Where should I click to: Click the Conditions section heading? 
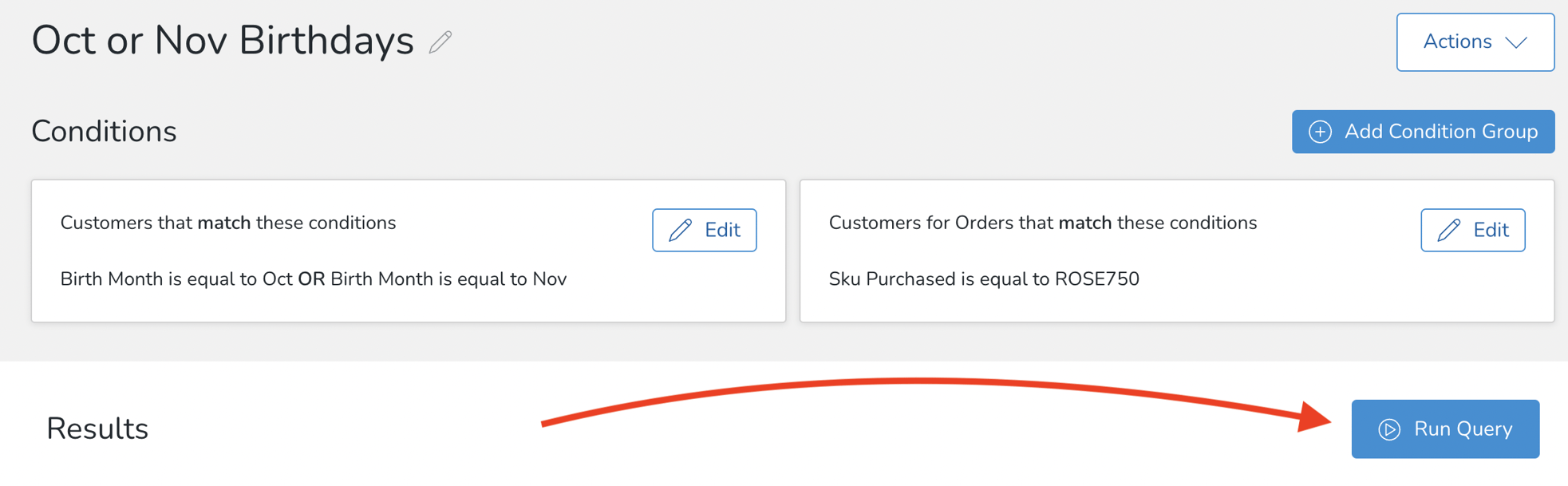tap(104, 132)
